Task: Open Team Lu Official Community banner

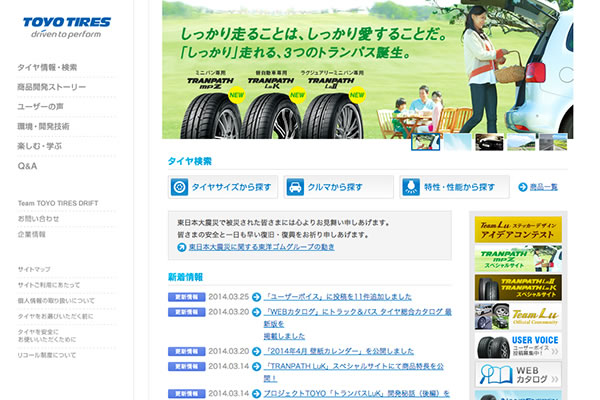Action: coord(518,317)
